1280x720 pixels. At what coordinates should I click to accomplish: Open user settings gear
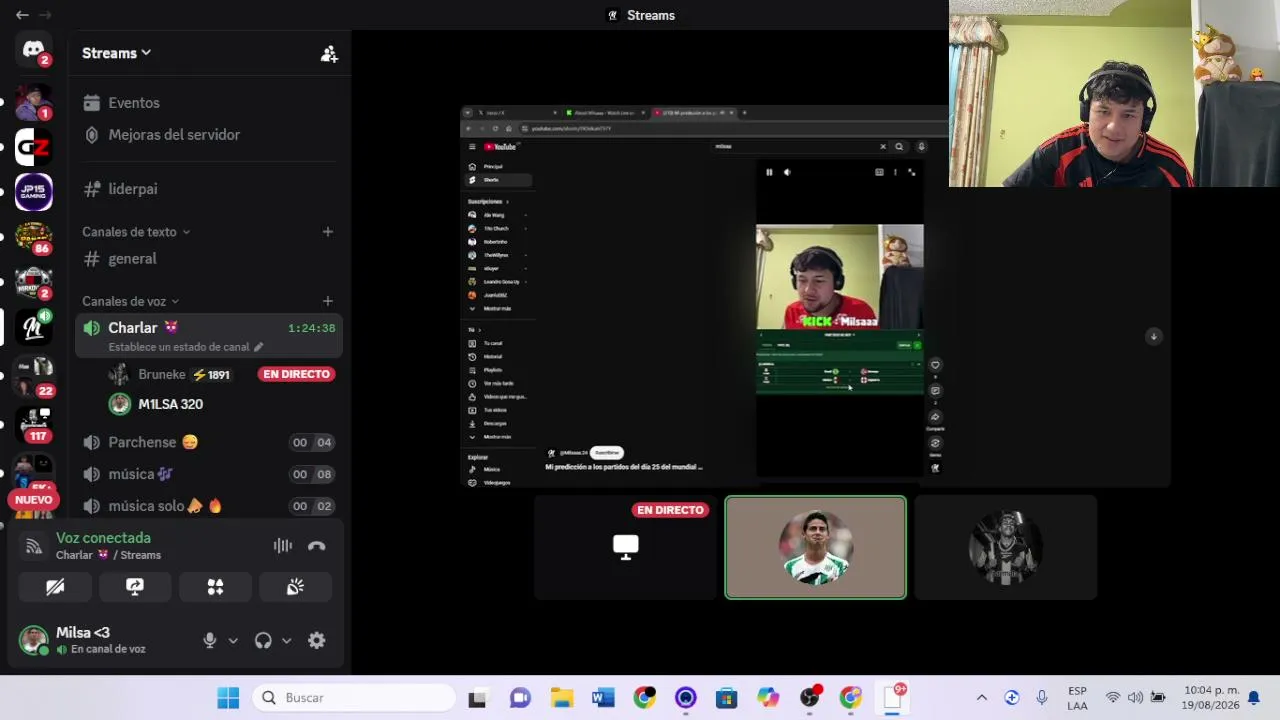click(x=317, y=641)
